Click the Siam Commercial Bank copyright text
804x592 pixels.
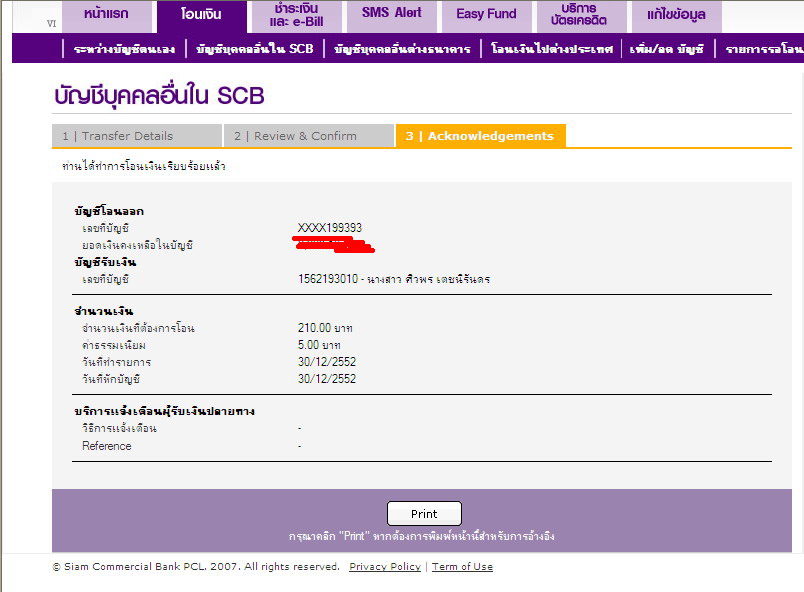pos(196,566)
